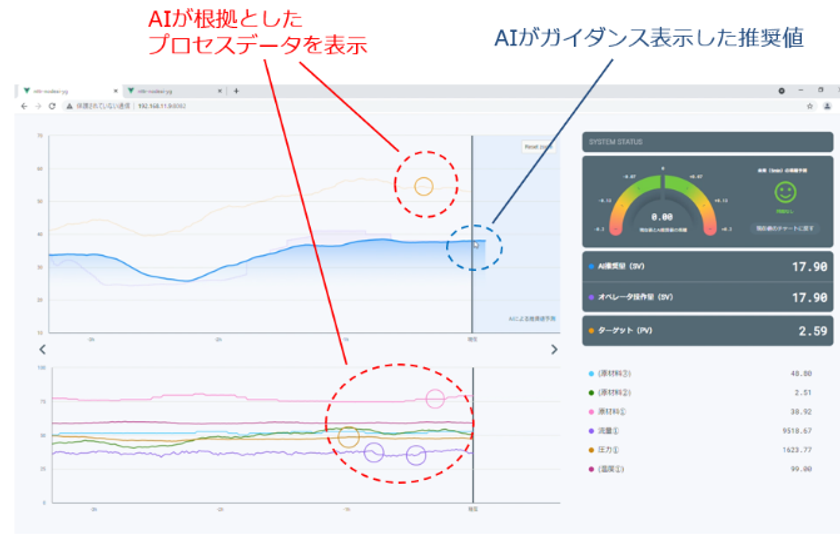Click the orange dot beside ターゲット (PV)
Screen dimensions: 840x537
coord(591,331)
